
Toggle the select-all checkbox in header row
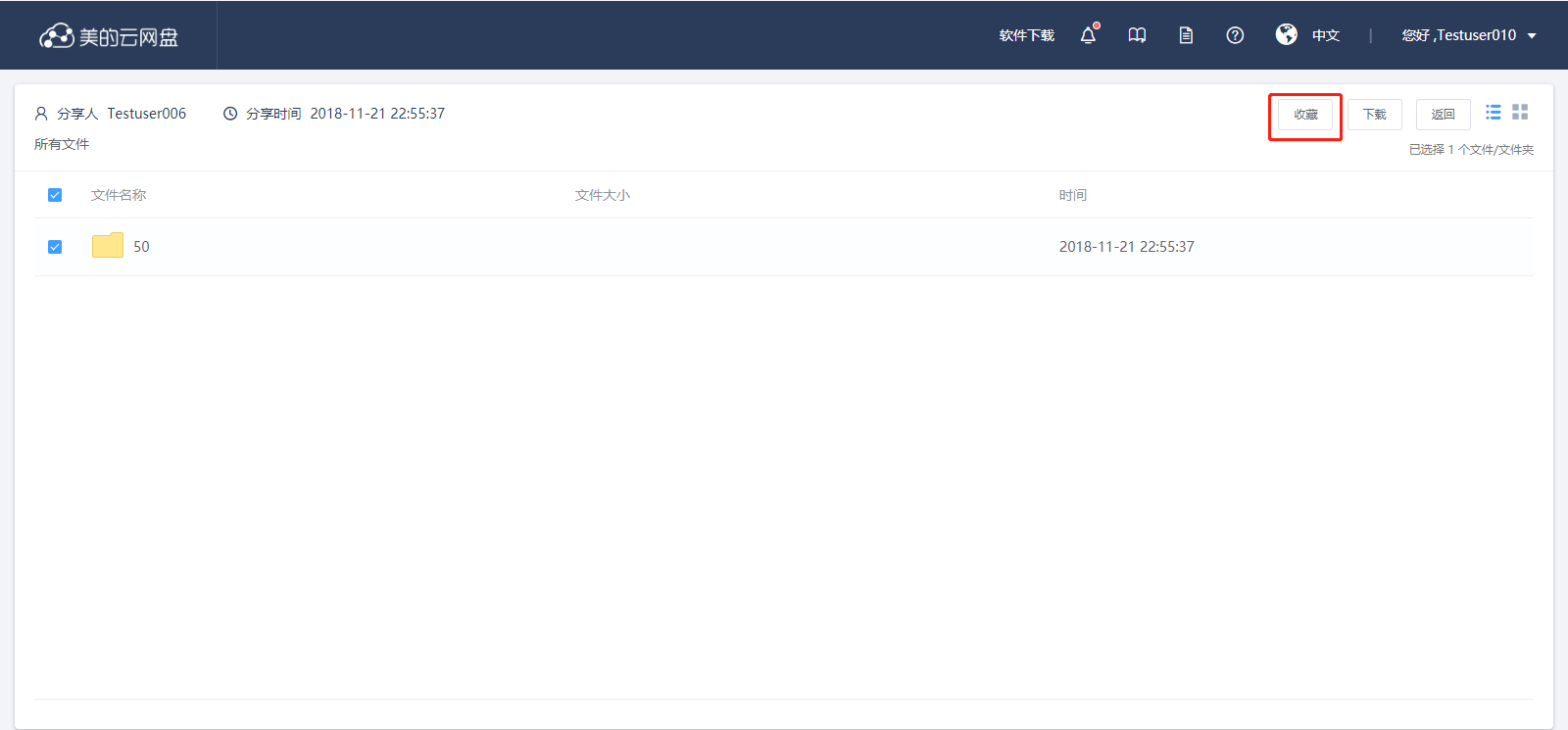[55, 195]
